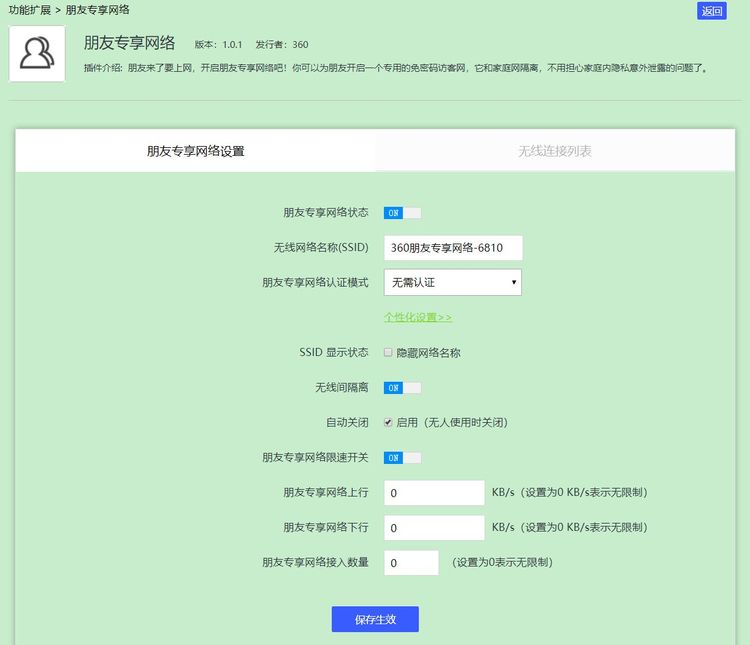The image size is (750, 645).
Task: Click the 插件介绍 description text
Action: (x=396, y=68)
